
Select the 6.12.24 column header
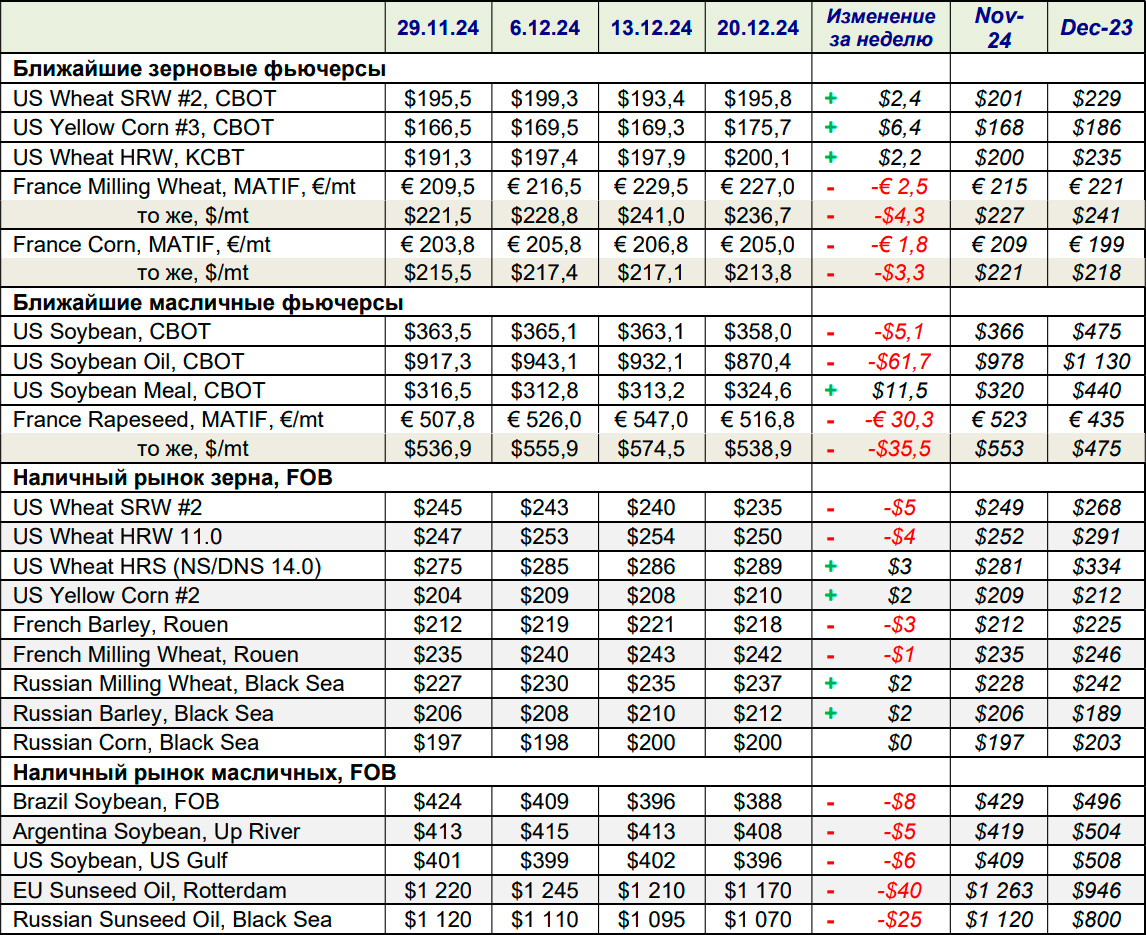(x=544, y=28)
